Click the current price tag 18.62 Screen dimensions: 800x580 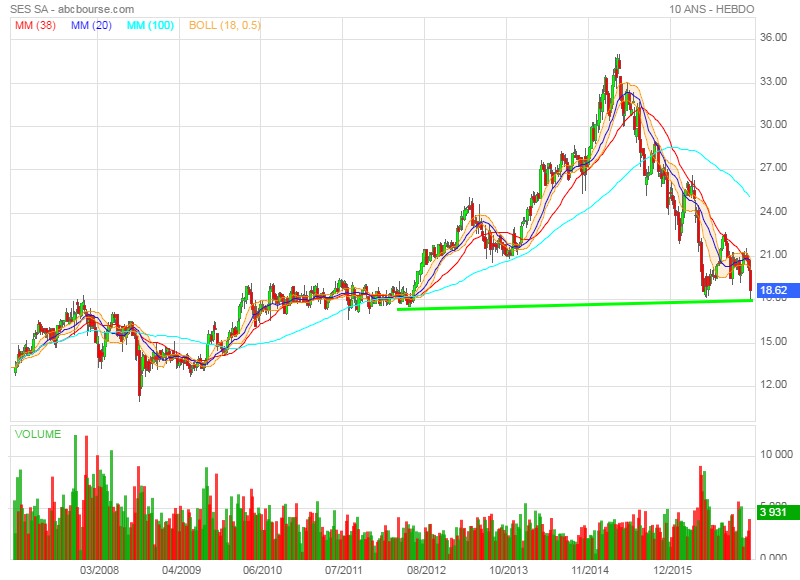tap(777, 290)
